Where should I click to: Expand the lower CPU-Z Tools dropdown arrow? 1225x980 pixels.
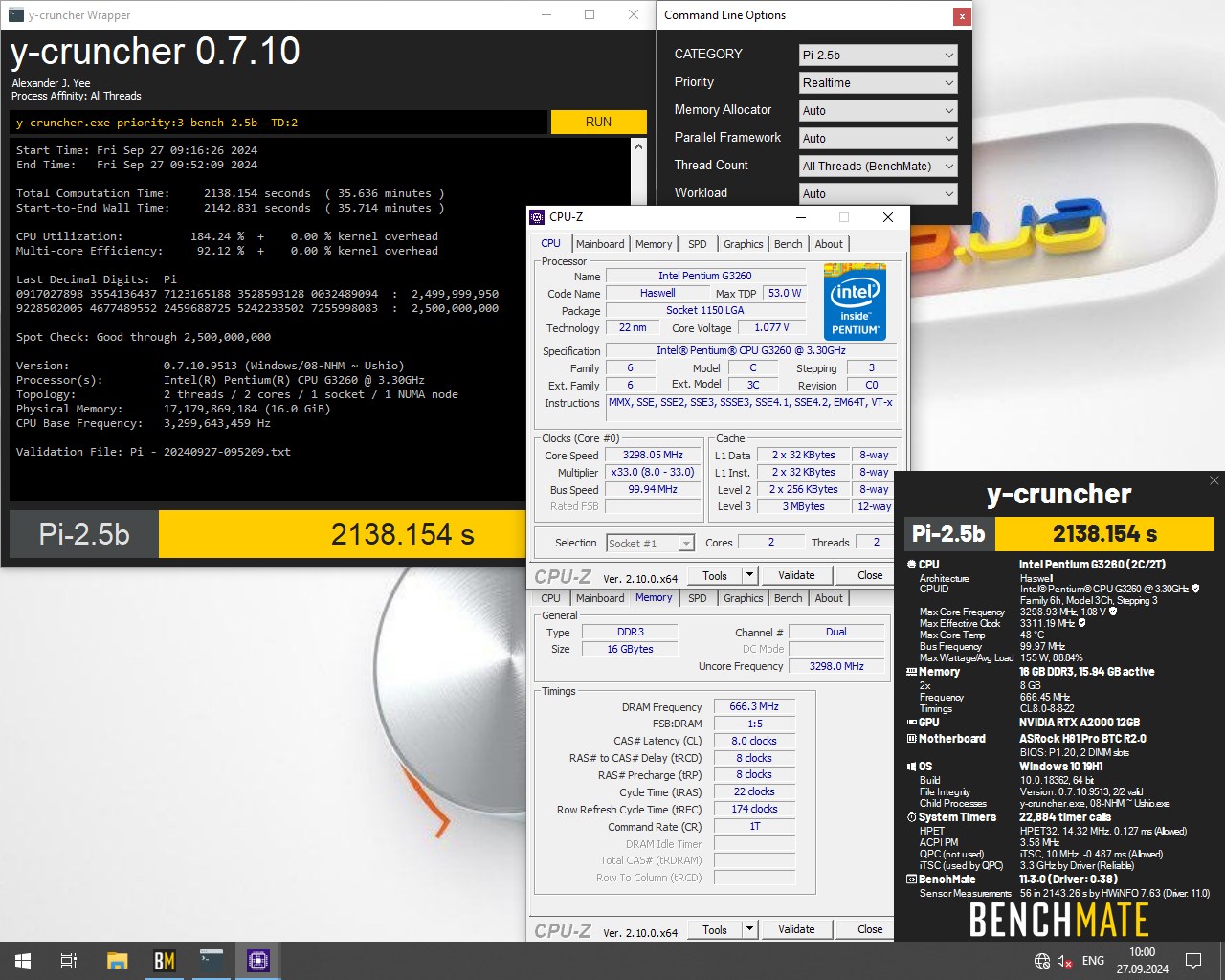750,929
